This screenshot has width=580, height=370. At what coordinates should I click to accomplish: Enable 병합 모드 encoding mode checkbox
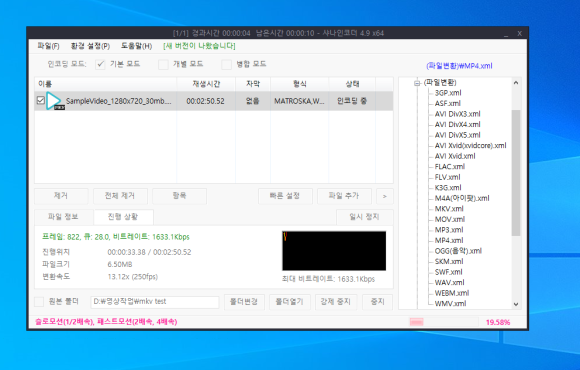point(226,64)
